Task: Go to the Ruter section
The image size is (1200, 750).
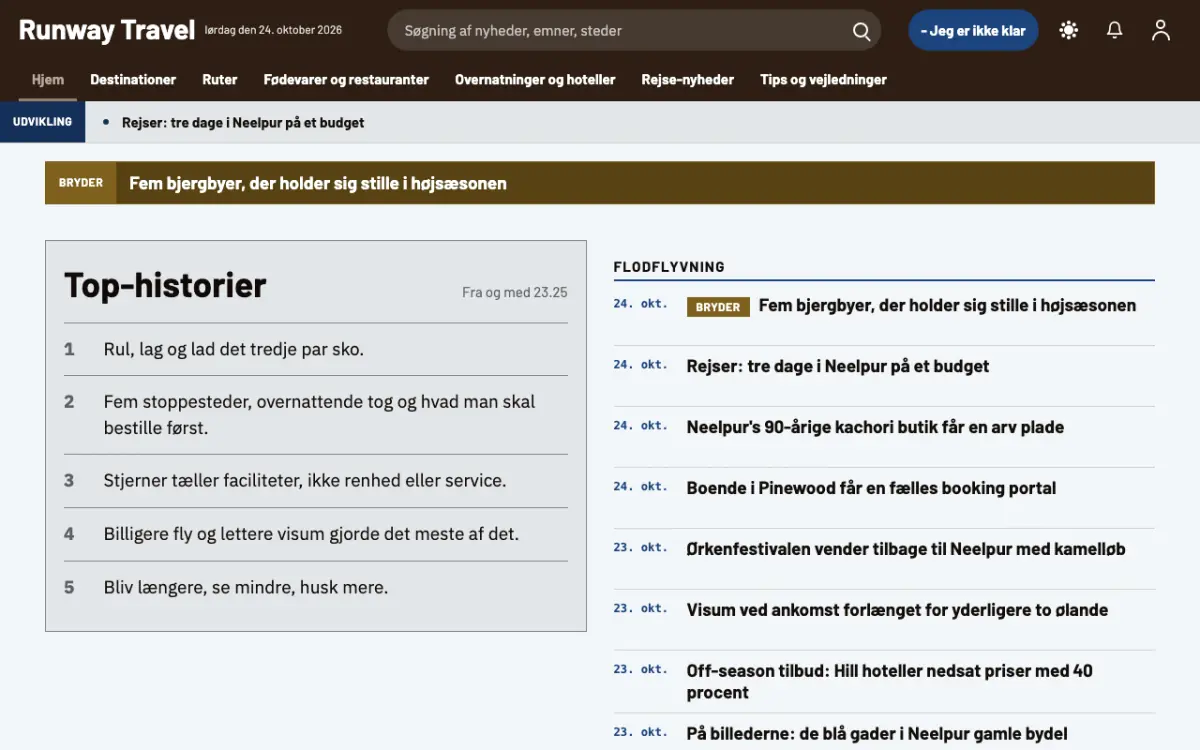Action: (220, 80)
